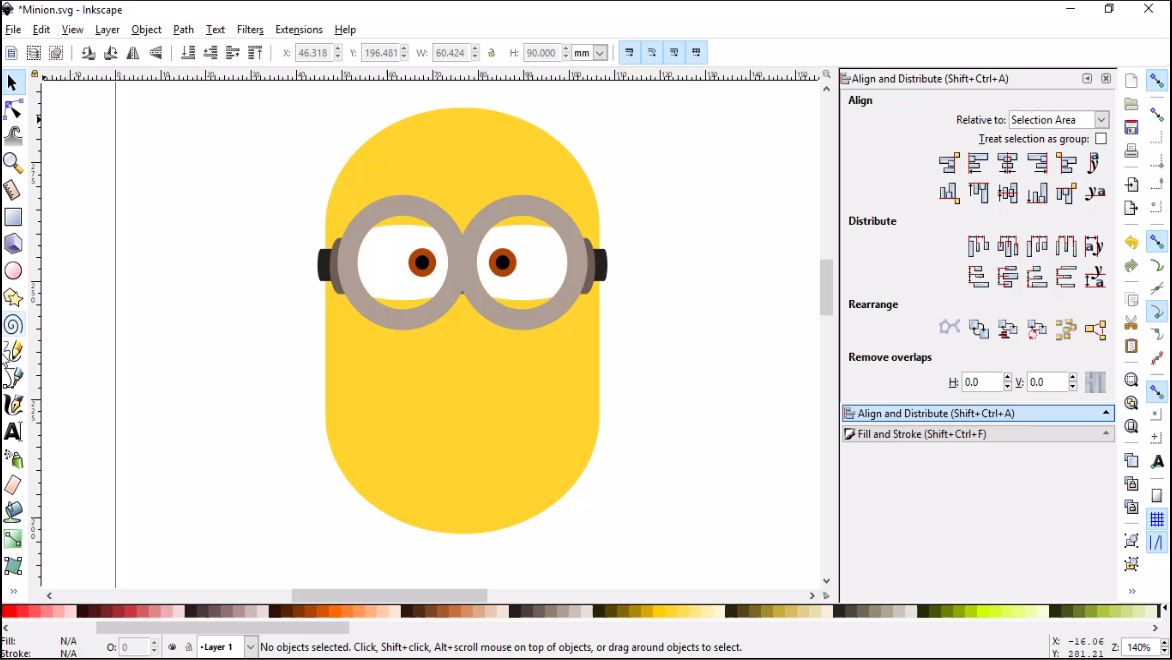This screenshot has width=1172, height=660.
Task: Align right edges button
Action: pos(1037,162)
